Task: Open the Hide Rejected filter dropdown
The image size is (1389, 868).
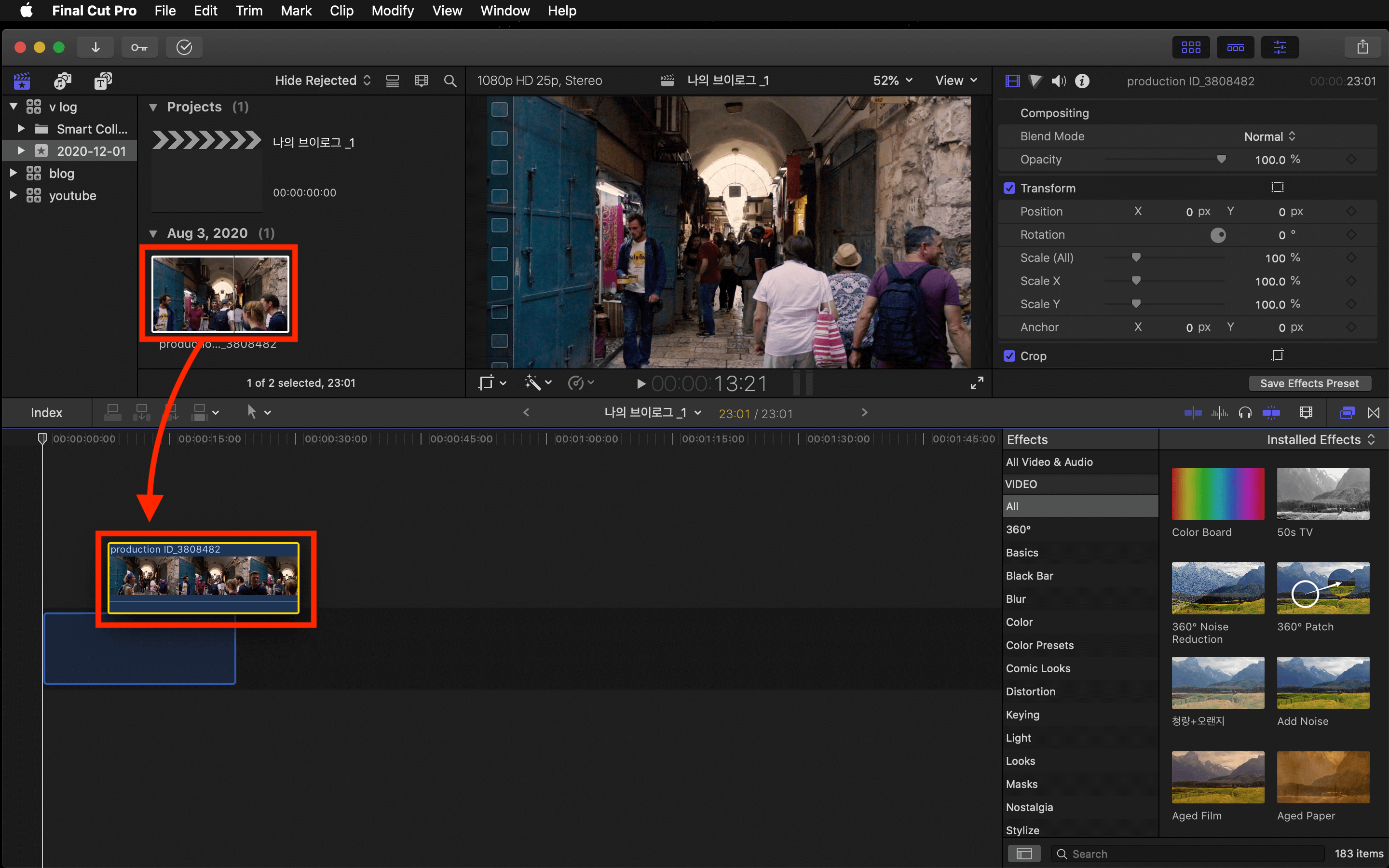Action: coord(323,81)
